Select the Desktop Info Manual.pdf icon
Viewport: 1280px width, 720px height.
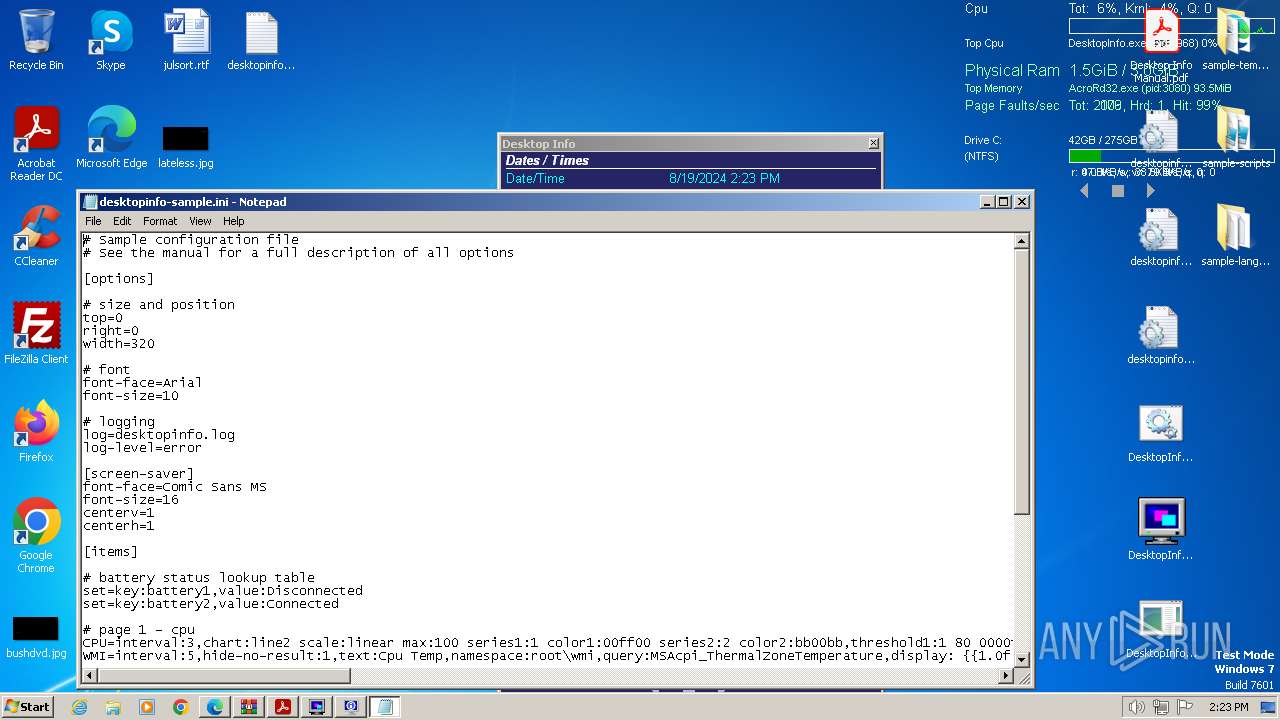point(1161,47)
